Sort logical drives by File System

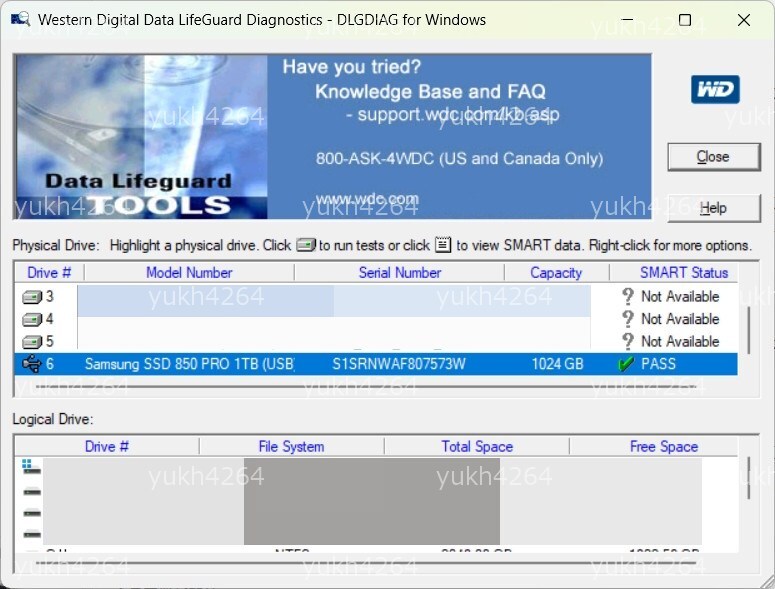click(291, 446)
